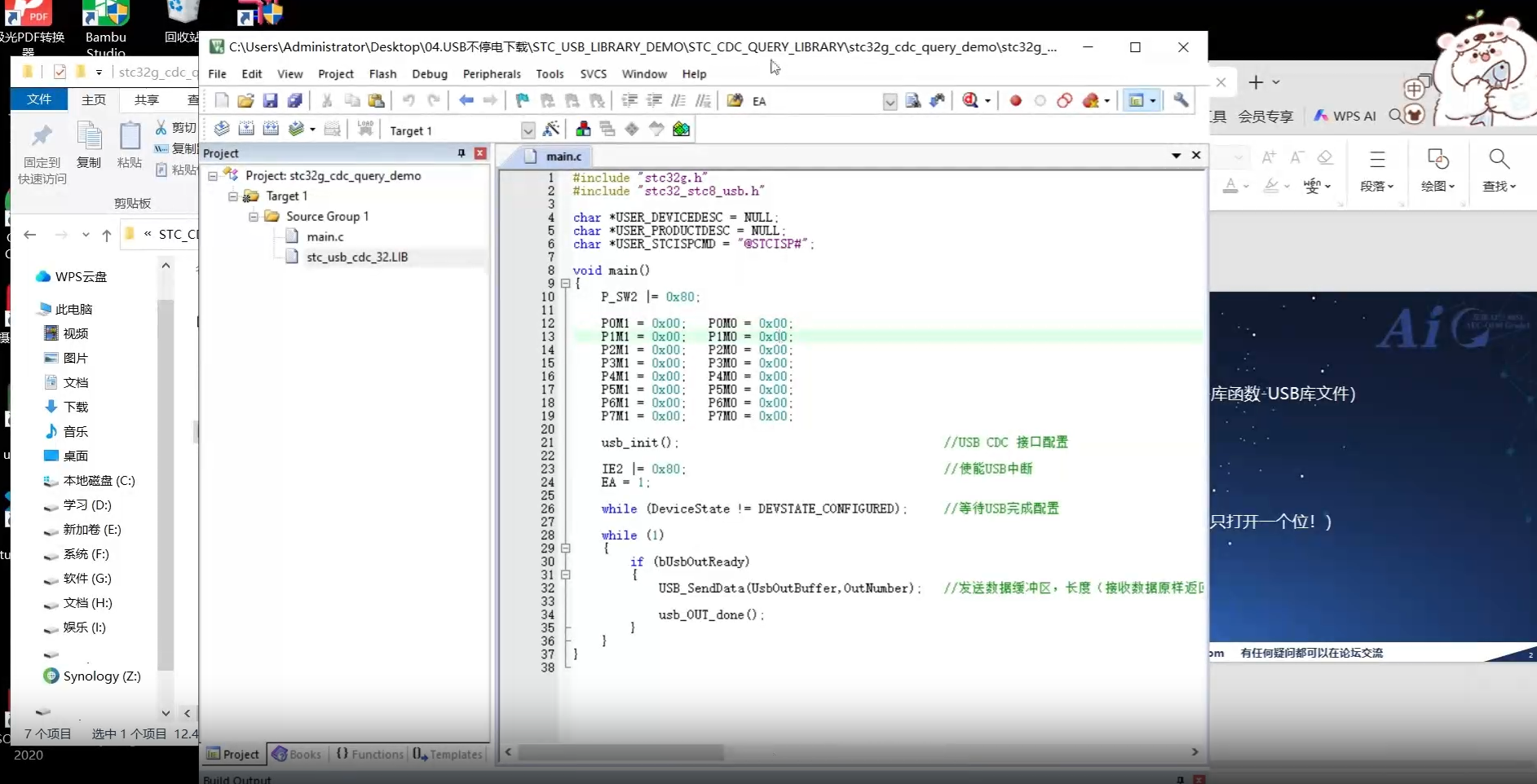Click the Batch Build icon

[296, 129]
